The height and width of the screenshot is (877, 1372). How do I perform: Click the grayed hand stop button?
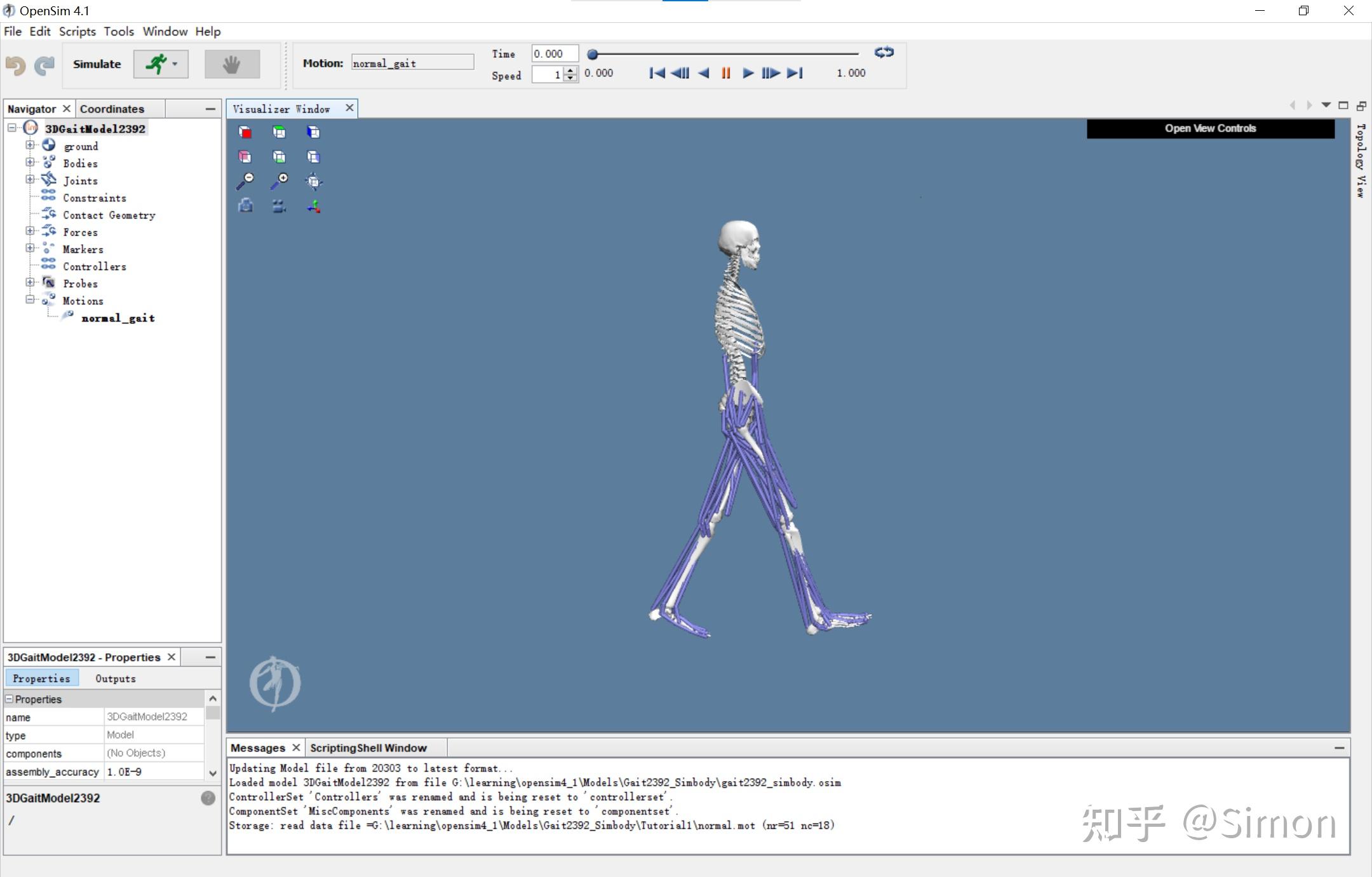[x=232, y=64]
